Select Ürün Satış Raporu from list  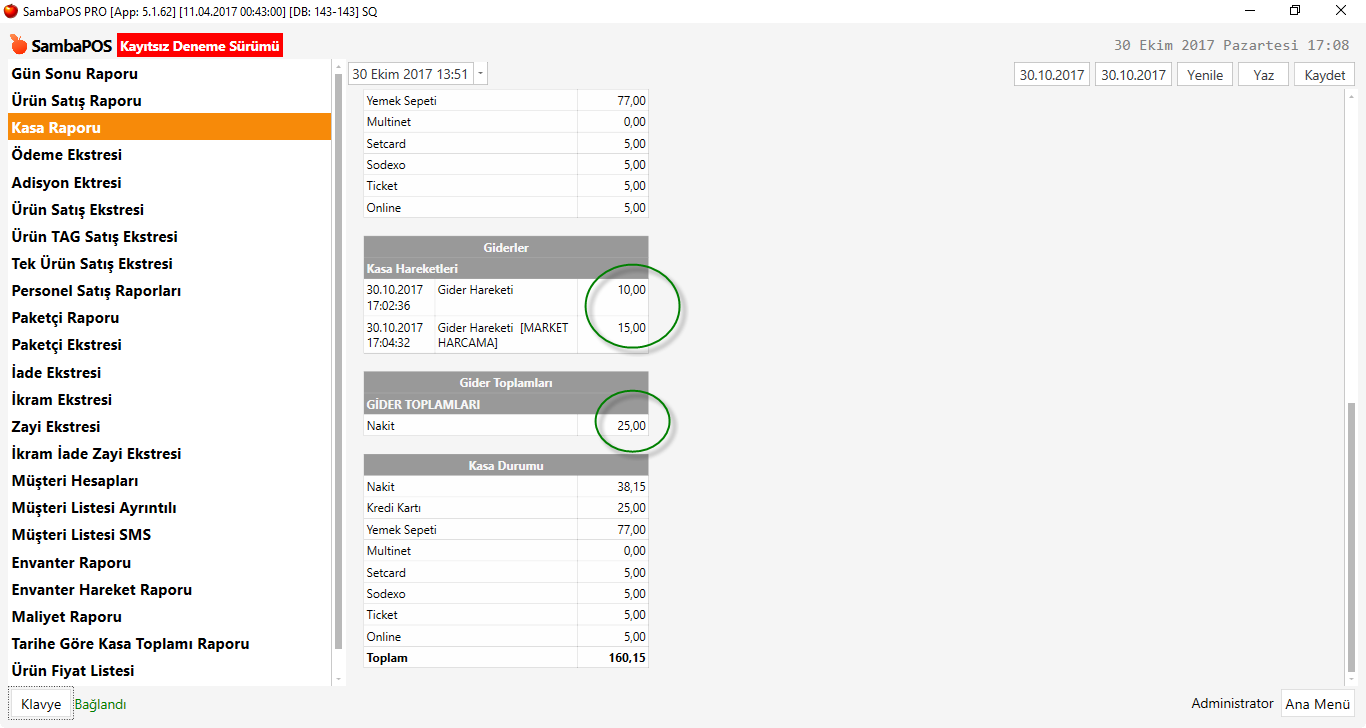coord(77,101)
